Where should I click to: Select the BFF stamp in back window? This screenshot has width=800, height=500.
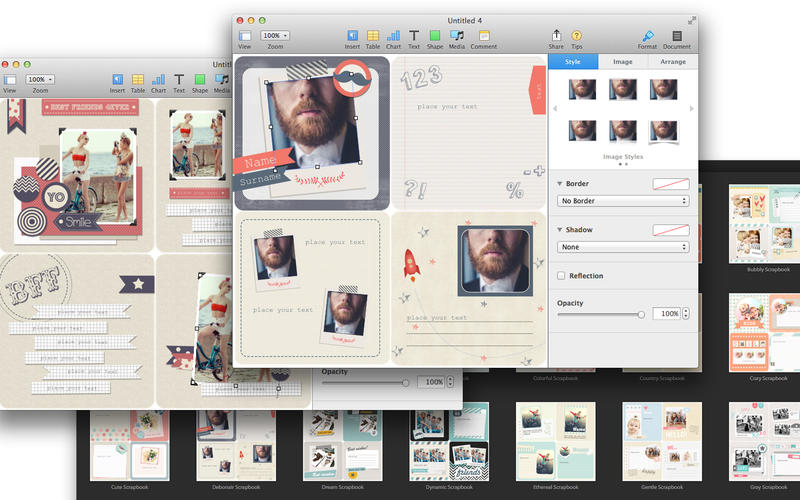[x=33, y=285]
